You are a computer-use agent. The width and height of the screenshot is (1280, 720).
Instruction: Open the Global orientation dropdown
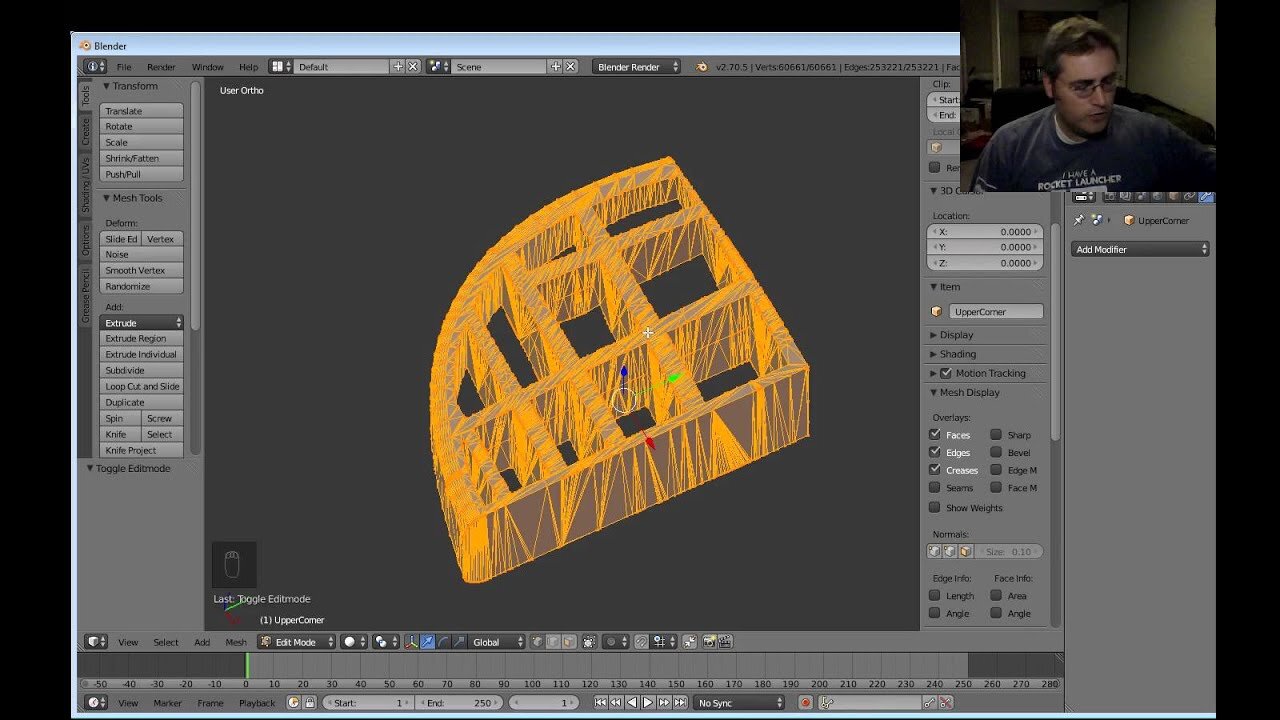[x=497, y=642]
